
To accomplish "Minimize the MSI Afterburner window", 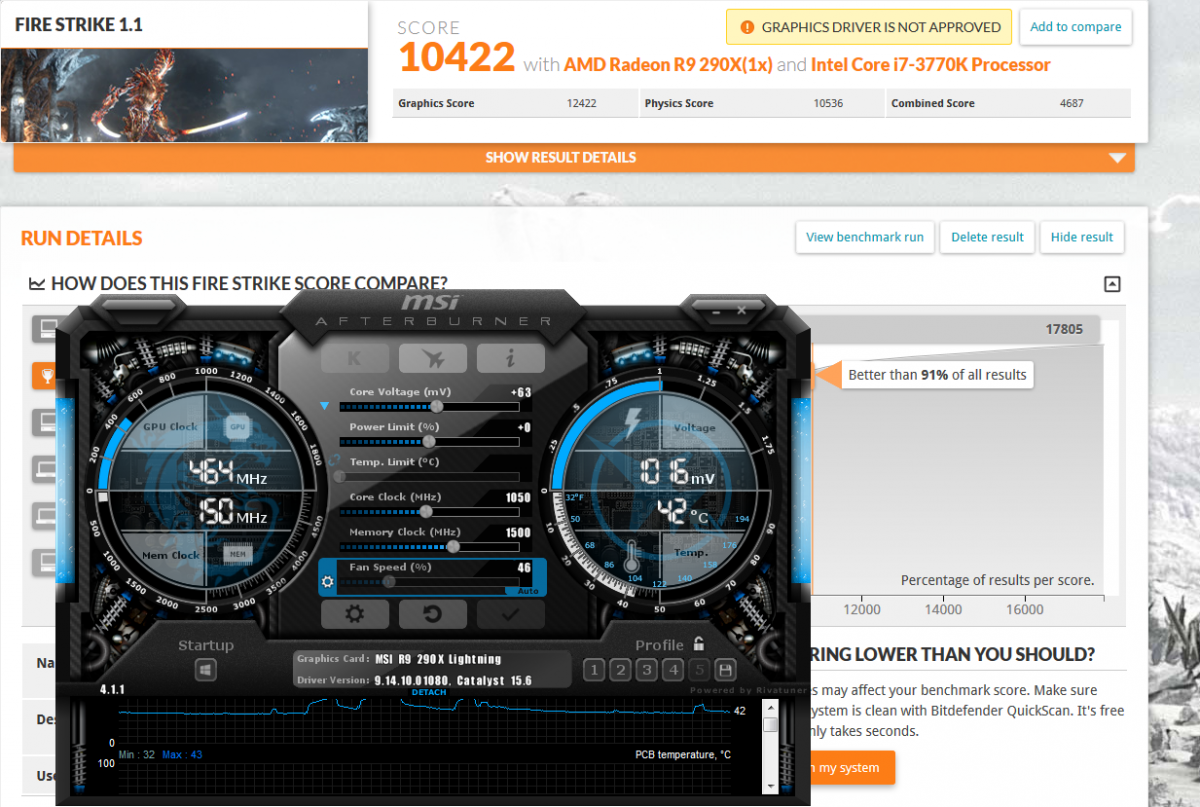I will pos(717,311).
